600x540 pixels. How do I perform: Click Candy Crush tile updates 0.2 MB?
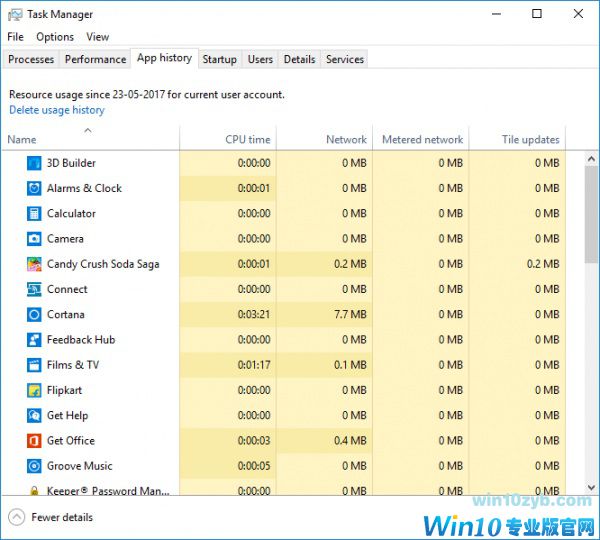[543, 264]
